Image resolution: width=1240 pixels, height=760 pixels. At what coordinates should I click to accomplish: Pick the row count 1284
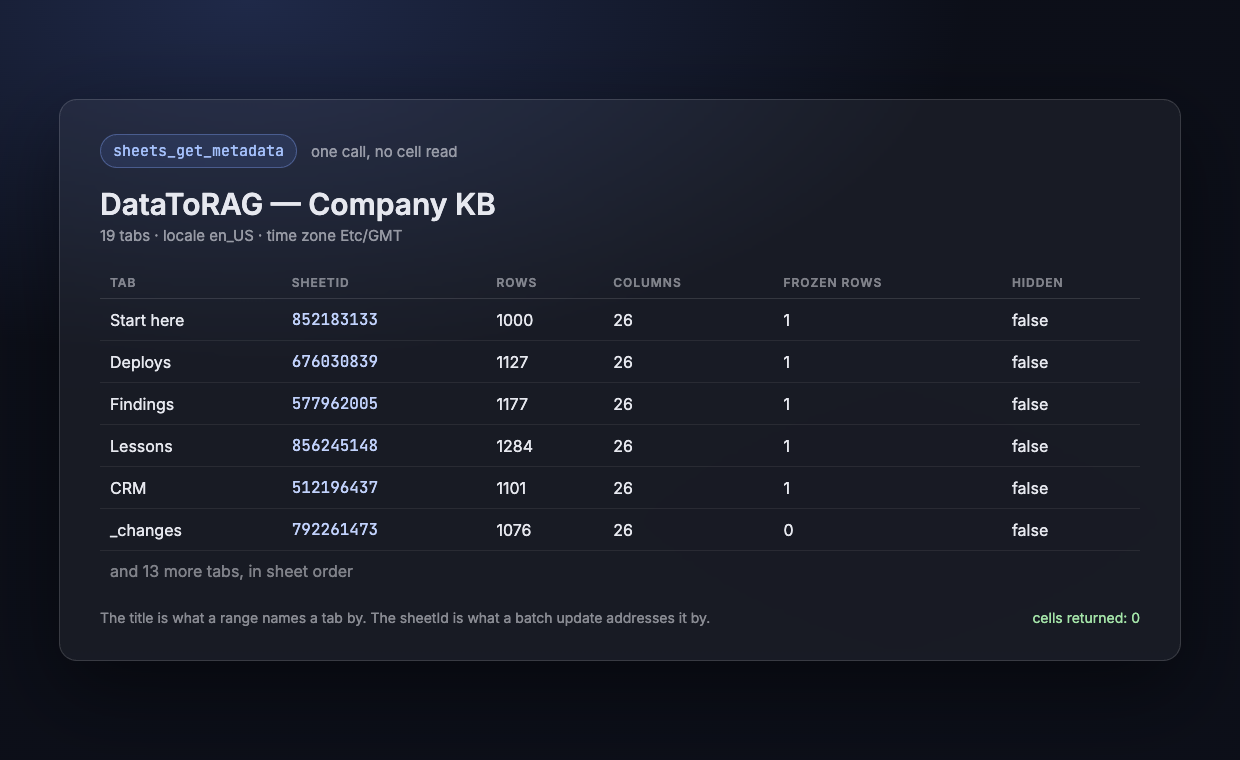tap(515, 446)
